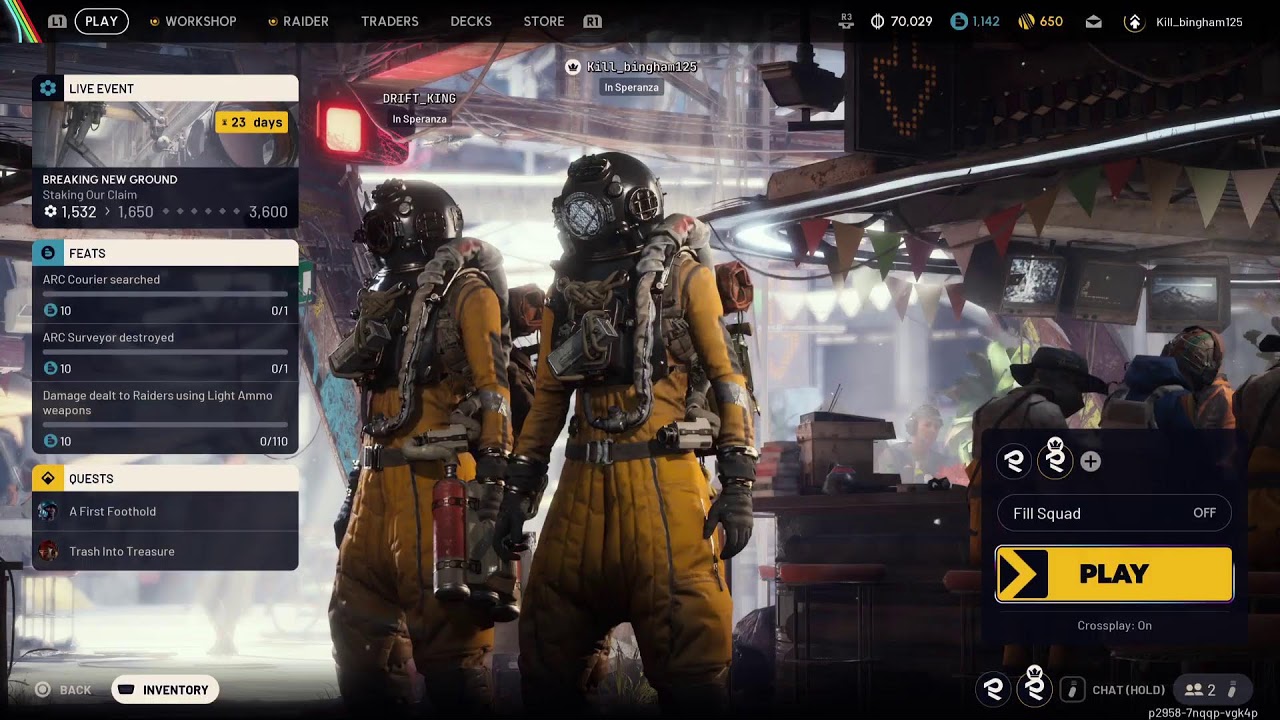Image resolution: width=1280 pixels, height=720 pixels.
Task: Click the microphone icon next to Chat
Action: click(x=1072, y=689)
